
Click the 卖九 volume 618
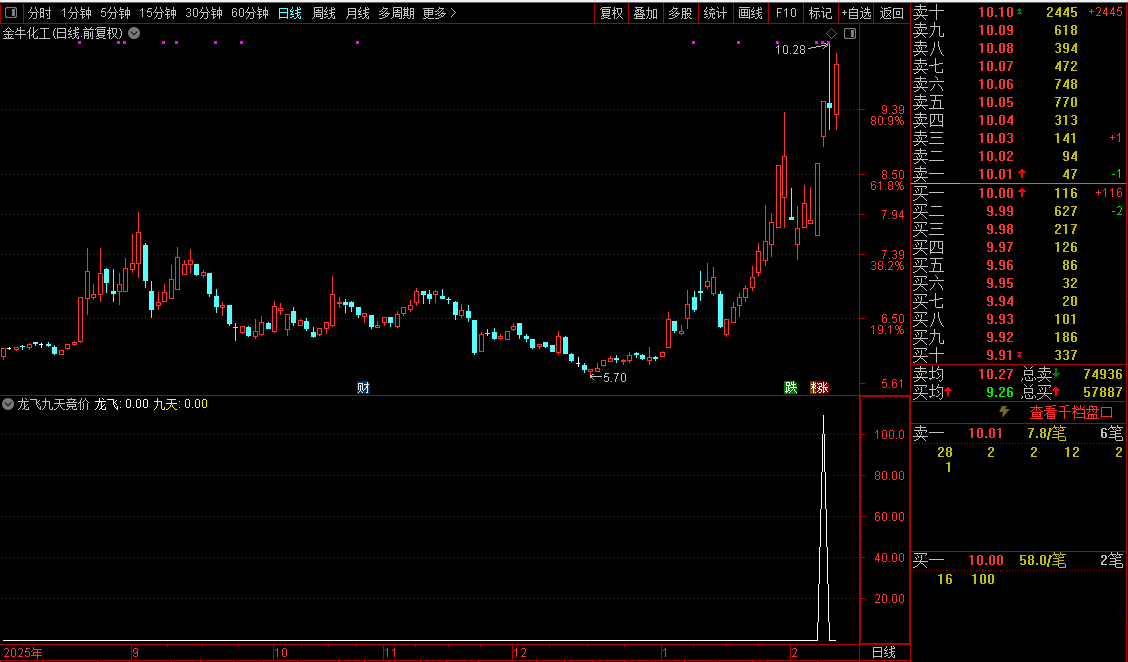pyautogui.click(x=1066, y=30)
